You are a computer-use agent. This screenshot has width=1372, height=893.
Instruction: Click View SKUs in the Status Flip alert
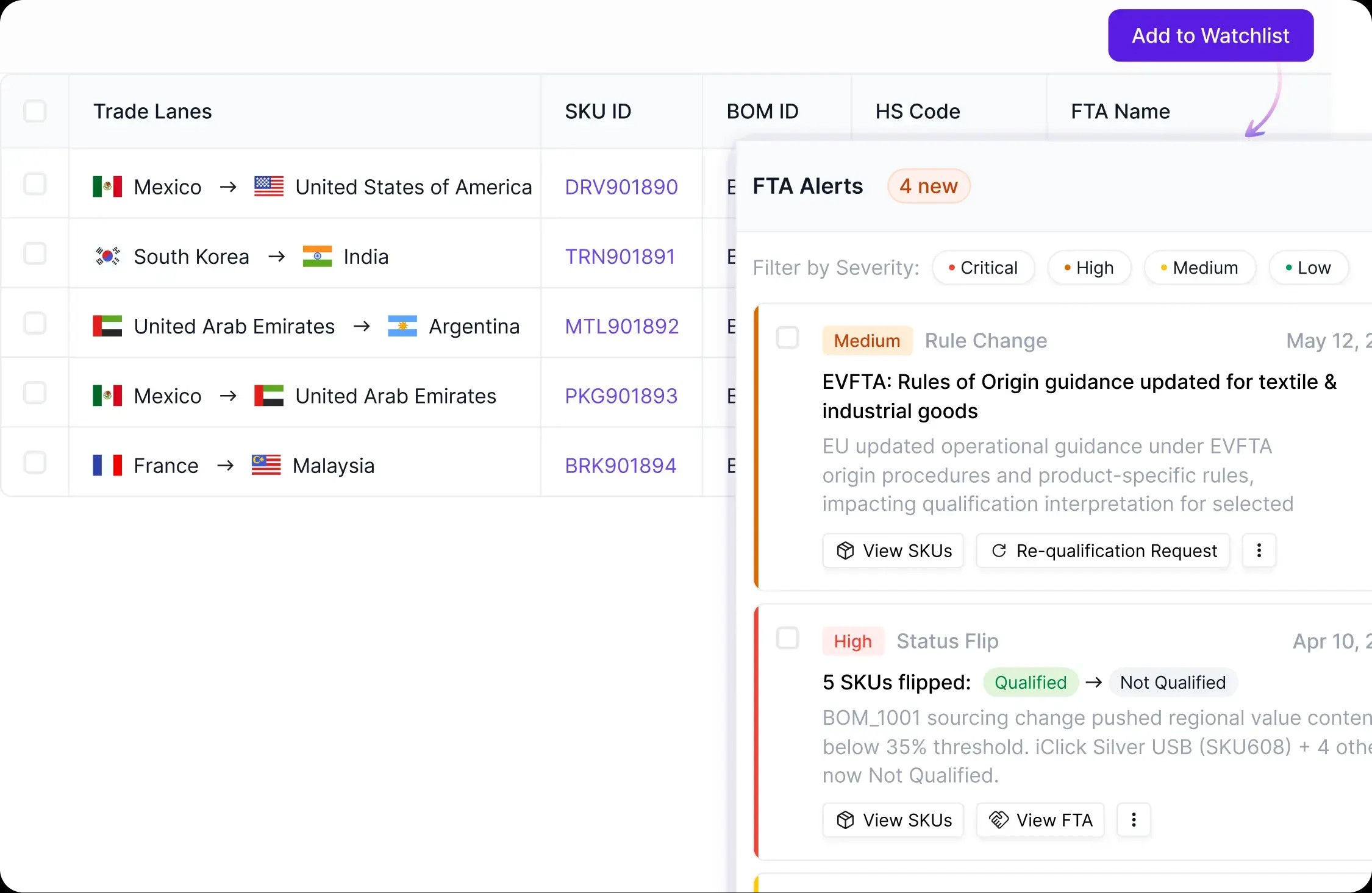point(893,820)
